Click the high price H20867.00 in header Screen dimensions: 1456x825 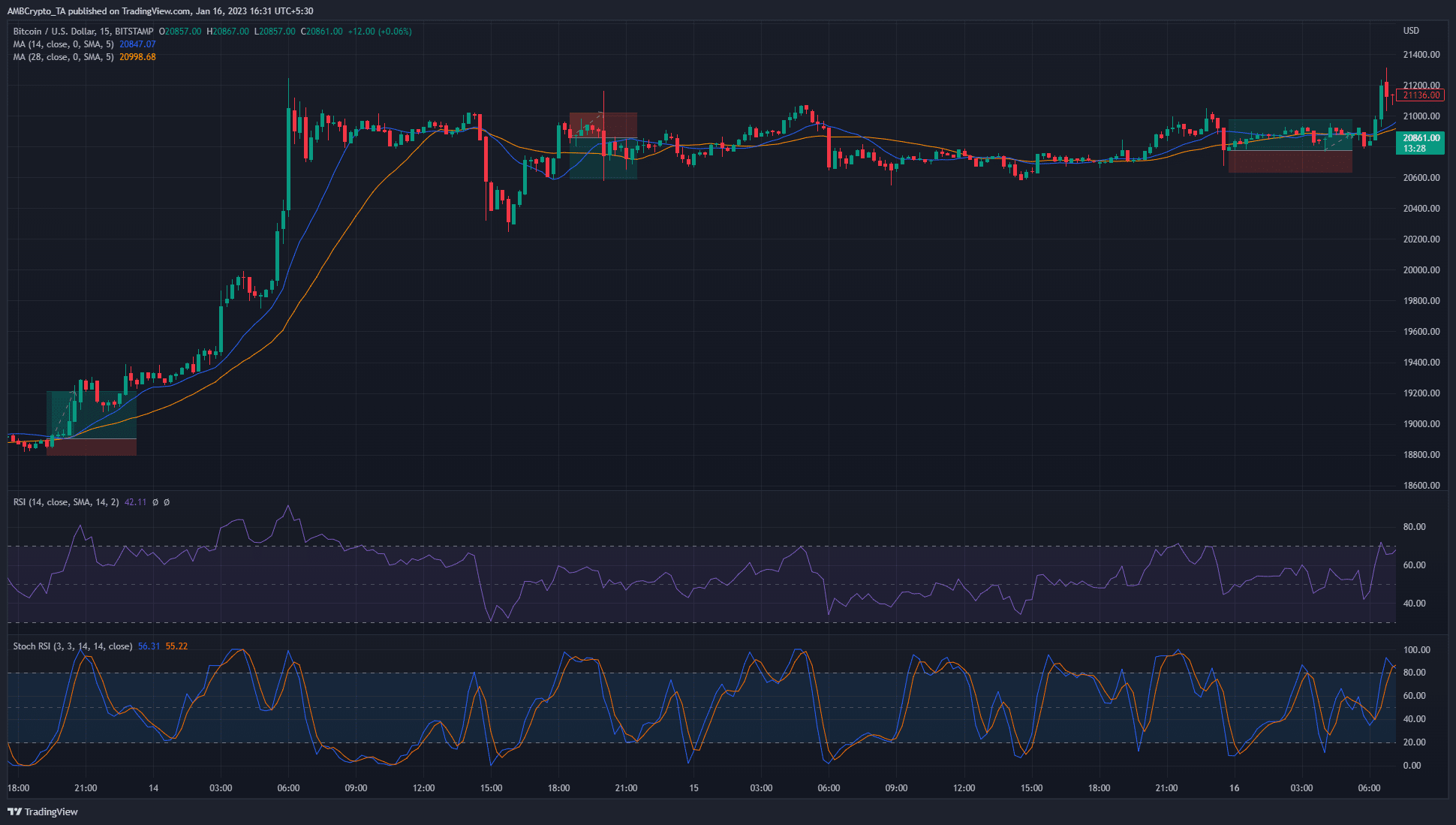tap(228, 32)
